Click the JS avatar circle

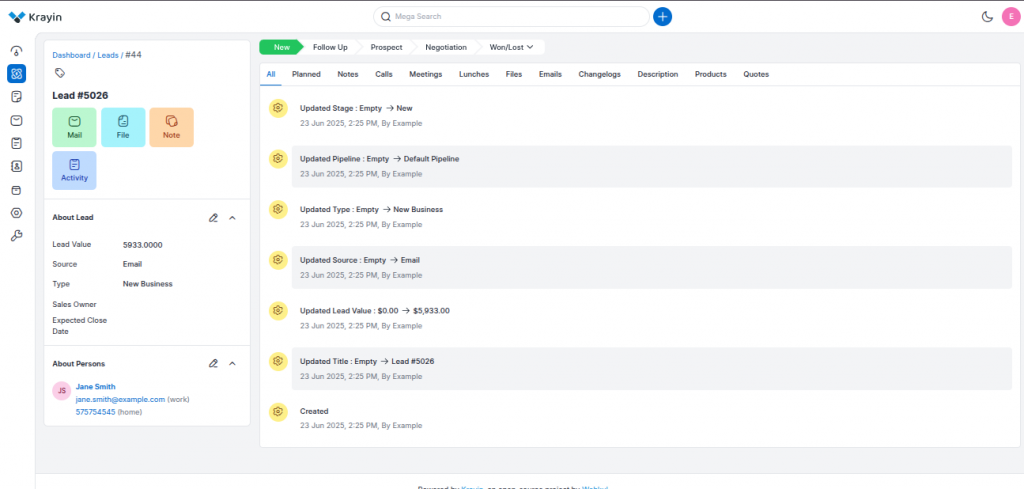61,391
